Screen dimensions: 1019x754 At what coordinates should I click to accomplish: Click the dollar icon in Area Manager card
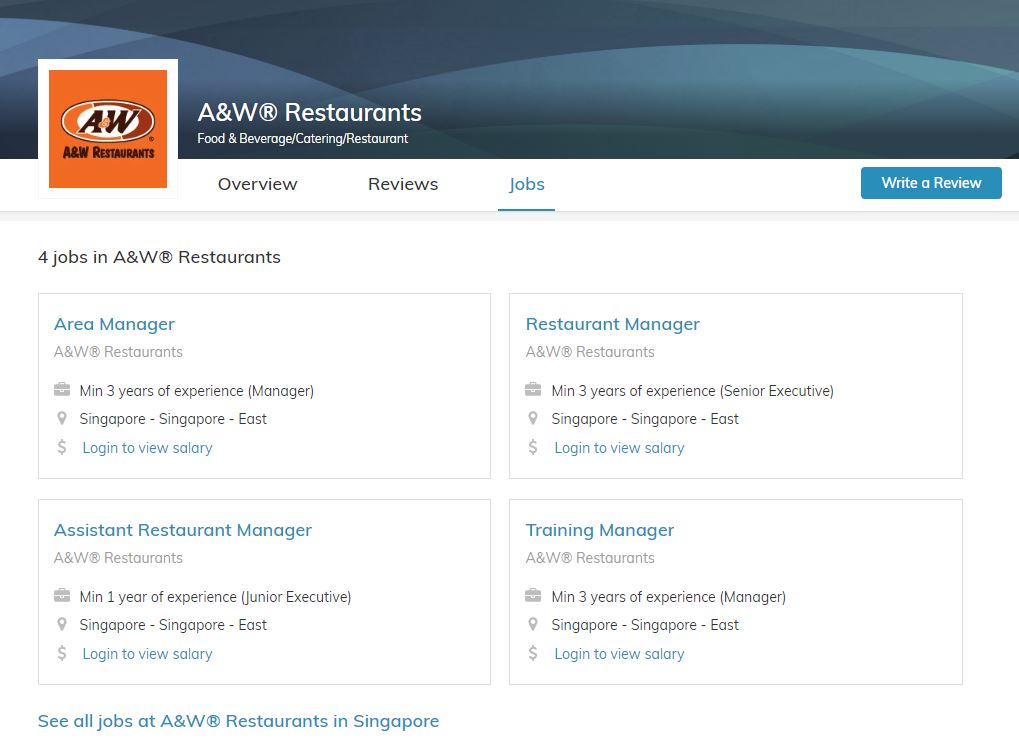coord(62,448)
